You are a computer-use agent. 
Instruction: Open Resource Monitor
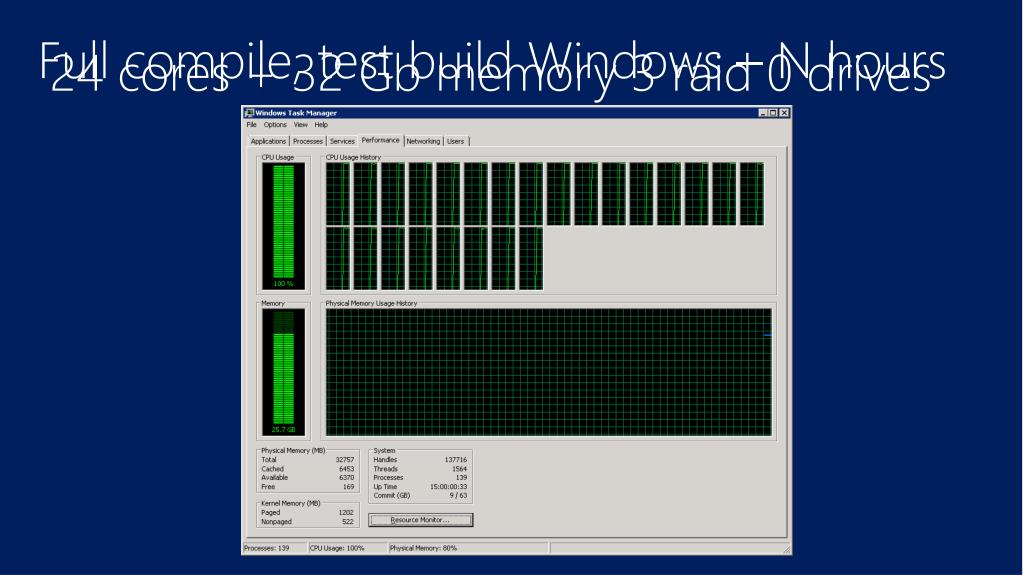(420, 520)
